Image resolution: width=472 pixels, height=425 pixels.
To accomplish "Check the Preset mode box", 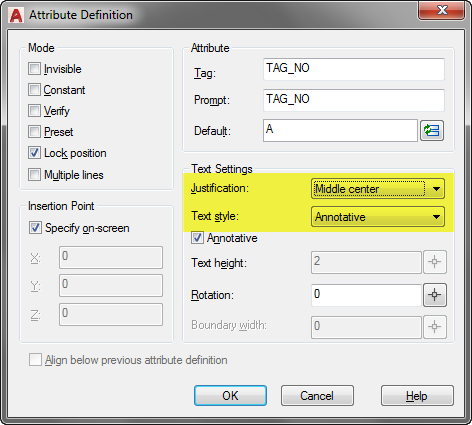I will [34, 132].
